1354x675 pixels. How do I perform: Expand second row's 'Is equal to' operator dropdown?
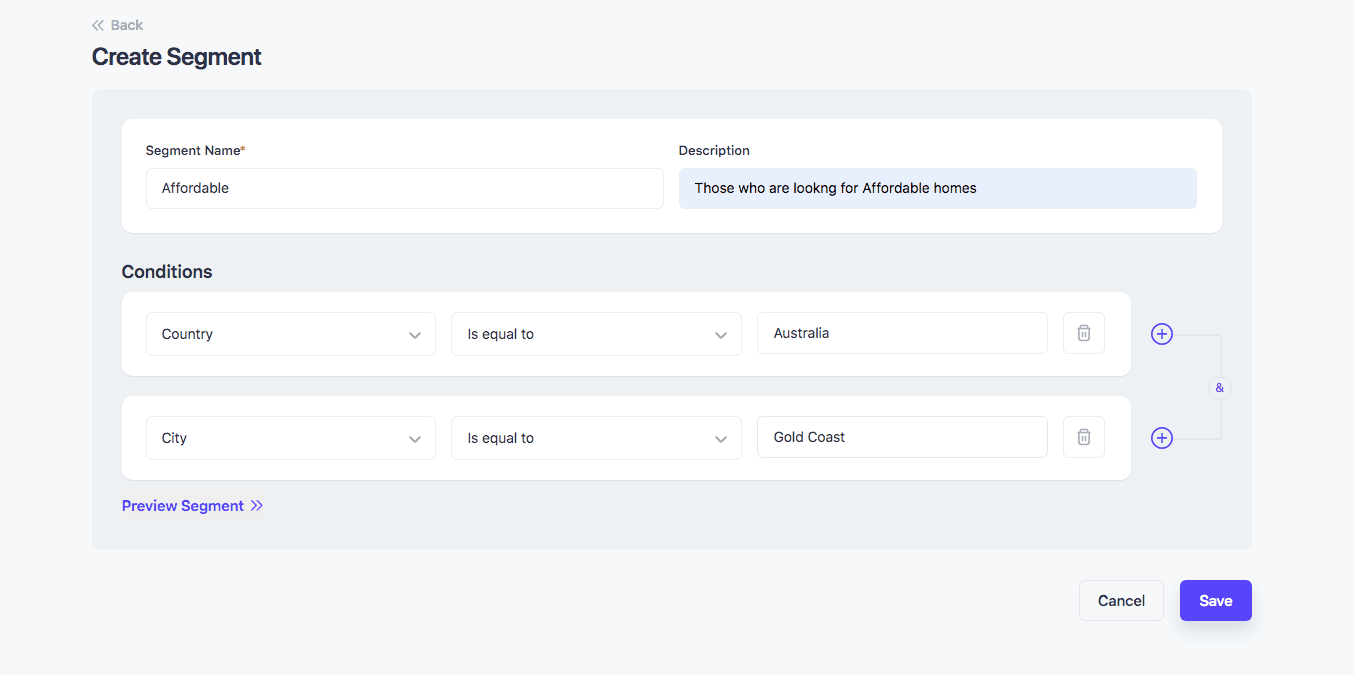point(595,438)
